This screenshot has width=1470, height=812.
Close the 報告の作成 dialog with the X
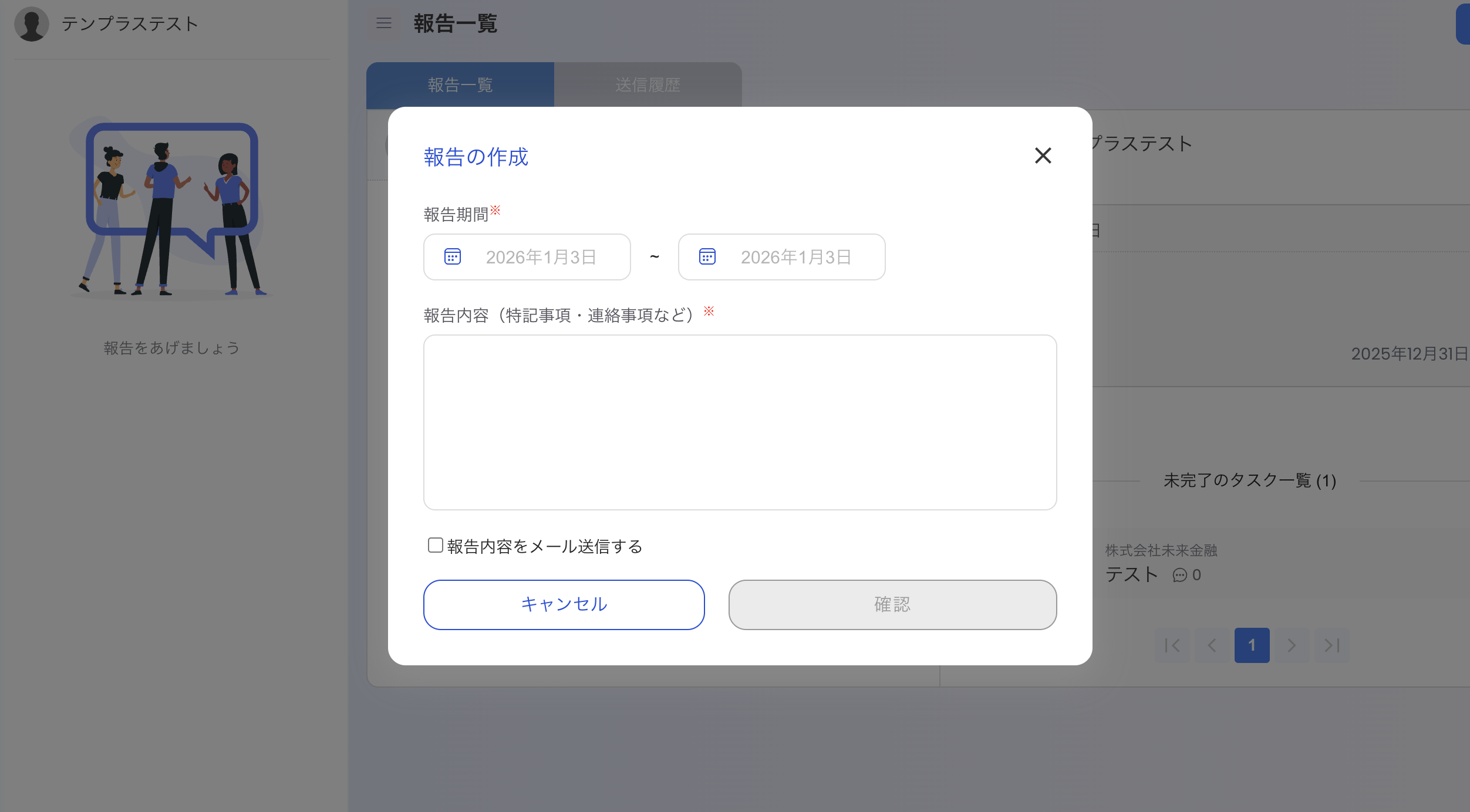tap(1043, 155)
